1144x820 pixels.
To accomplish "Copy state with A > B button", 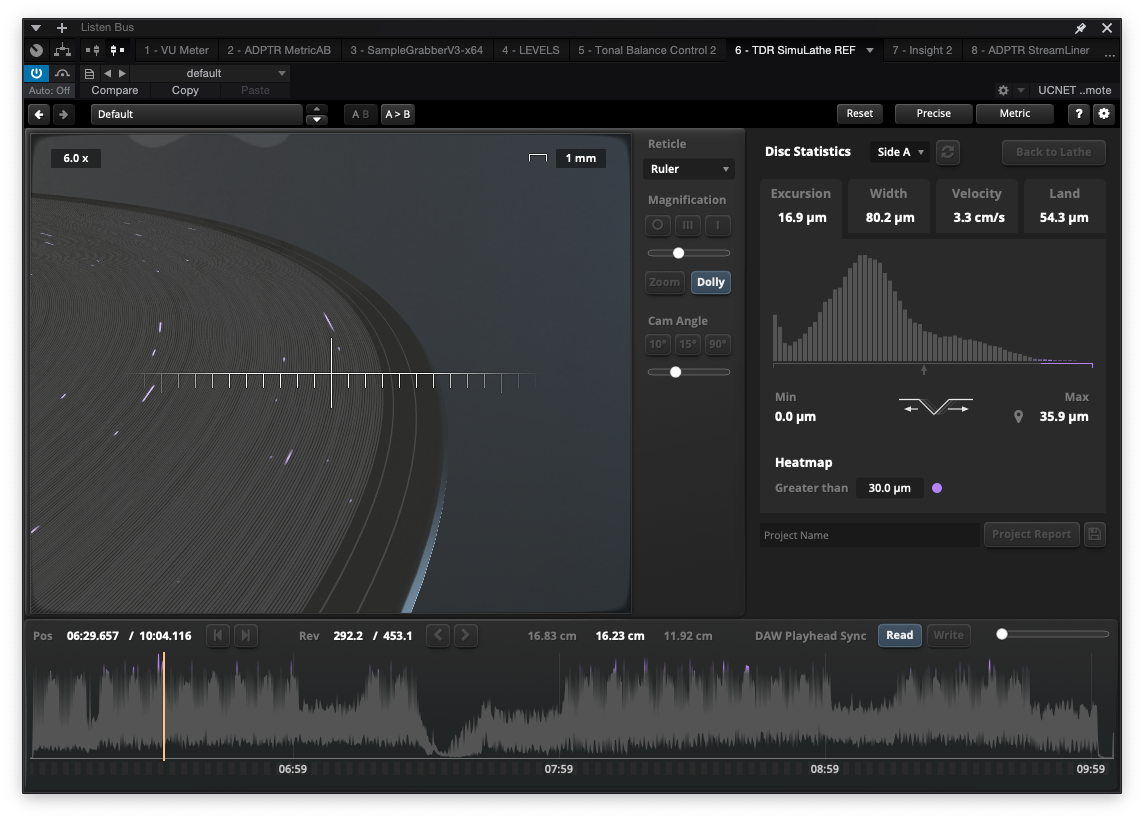I will coord(398,114).
